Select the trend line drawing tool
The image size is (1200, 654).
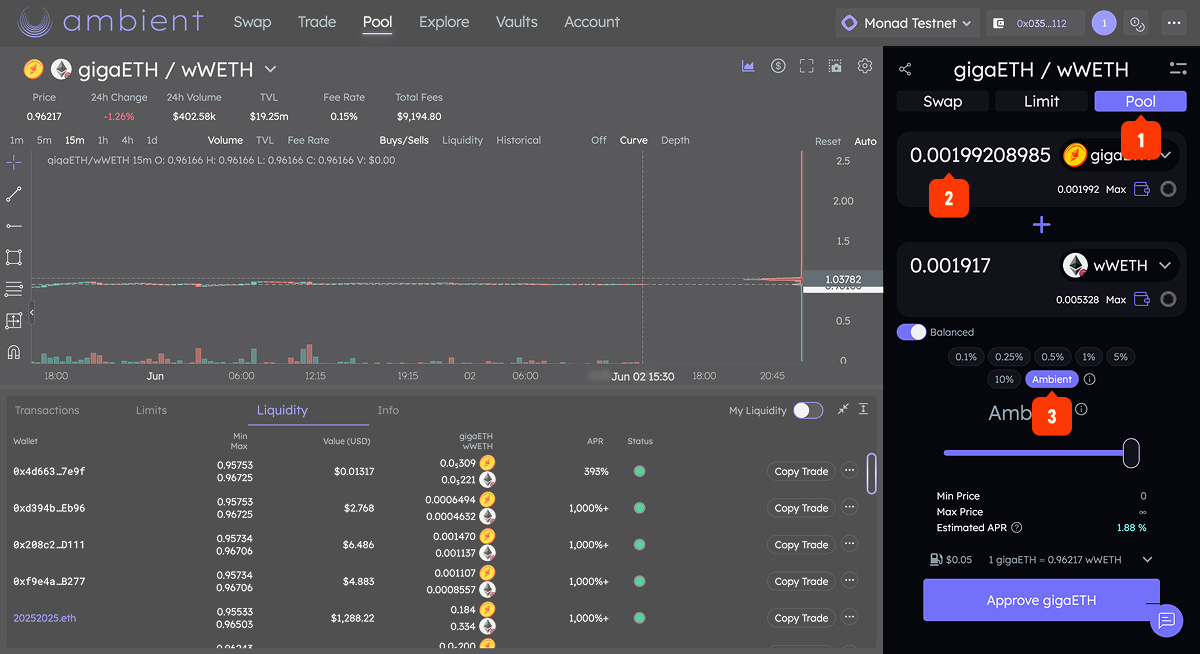click(x=14, y=194)
